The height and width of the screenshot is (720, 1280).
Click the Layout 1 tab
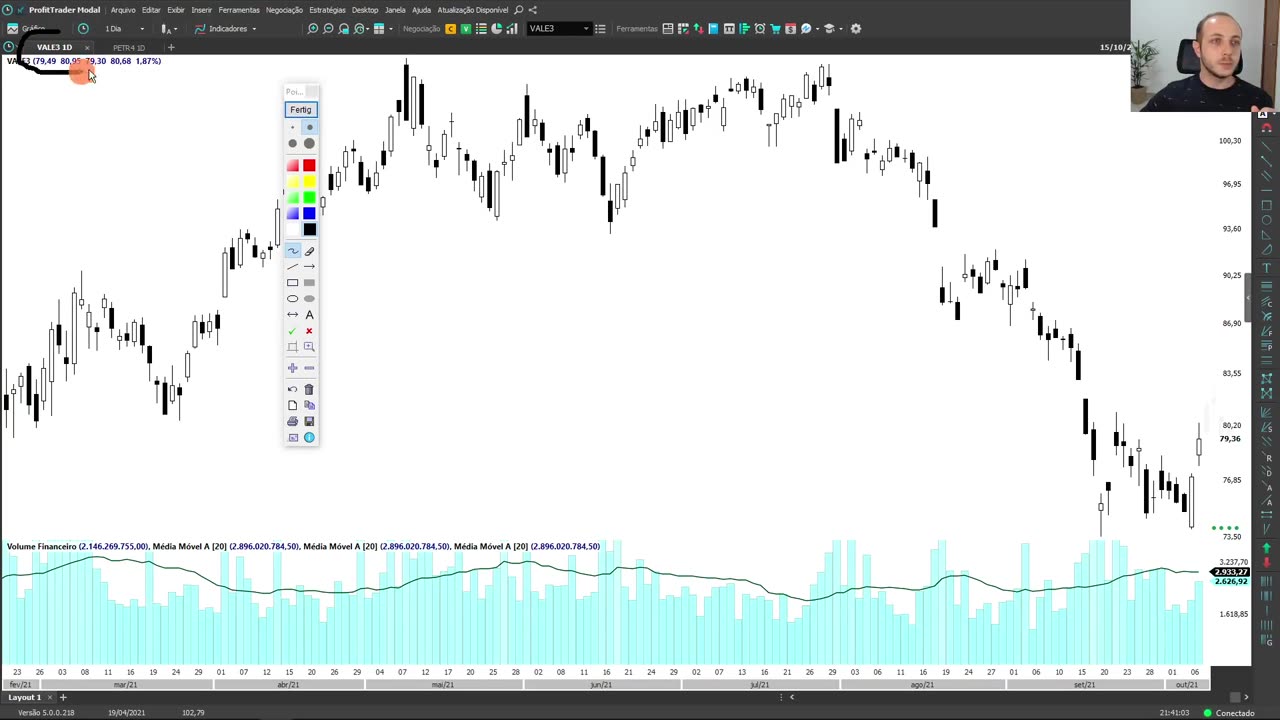[x=25, y=697]
